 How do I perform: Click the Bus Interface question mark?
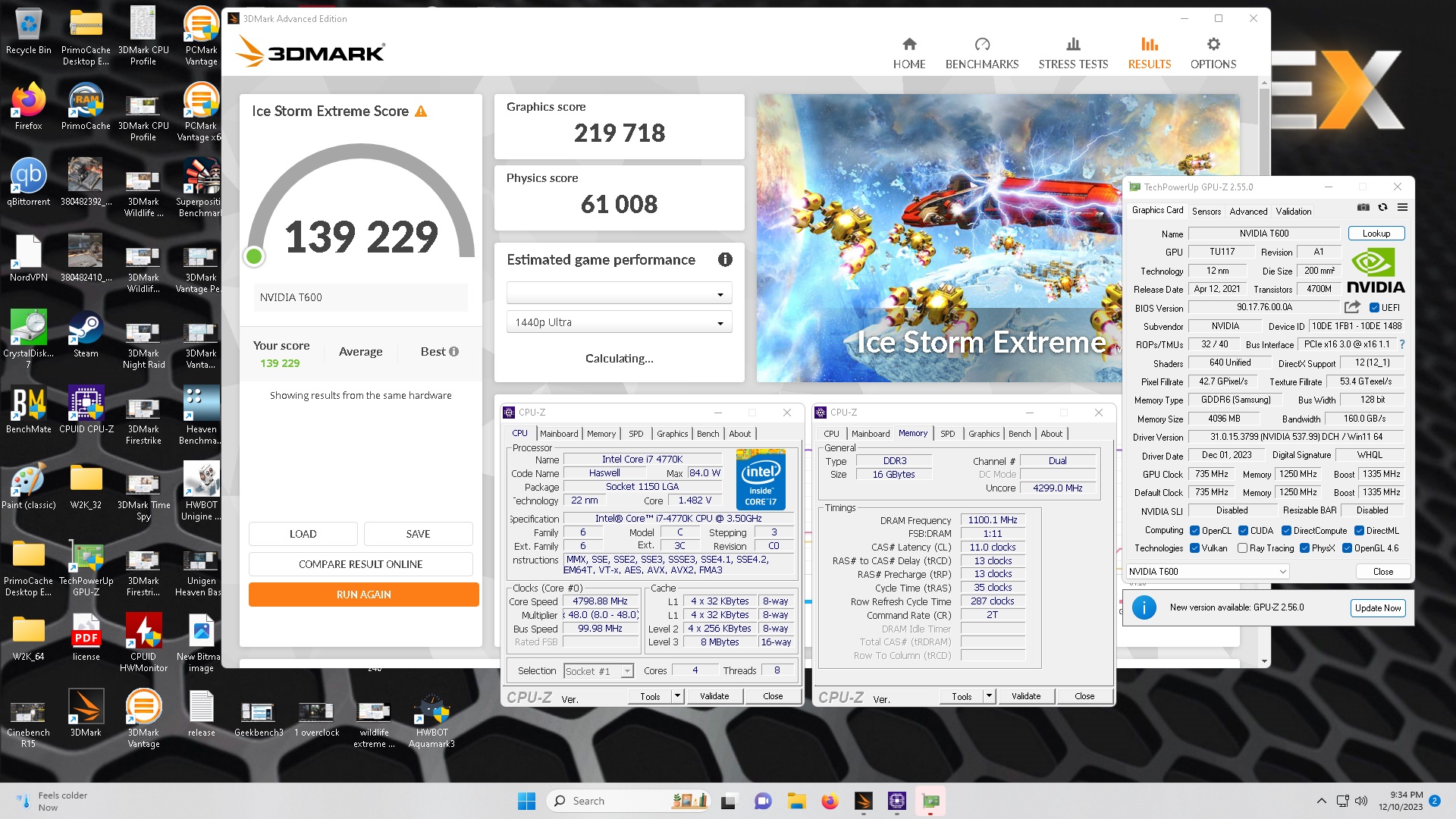[1402, 344]
